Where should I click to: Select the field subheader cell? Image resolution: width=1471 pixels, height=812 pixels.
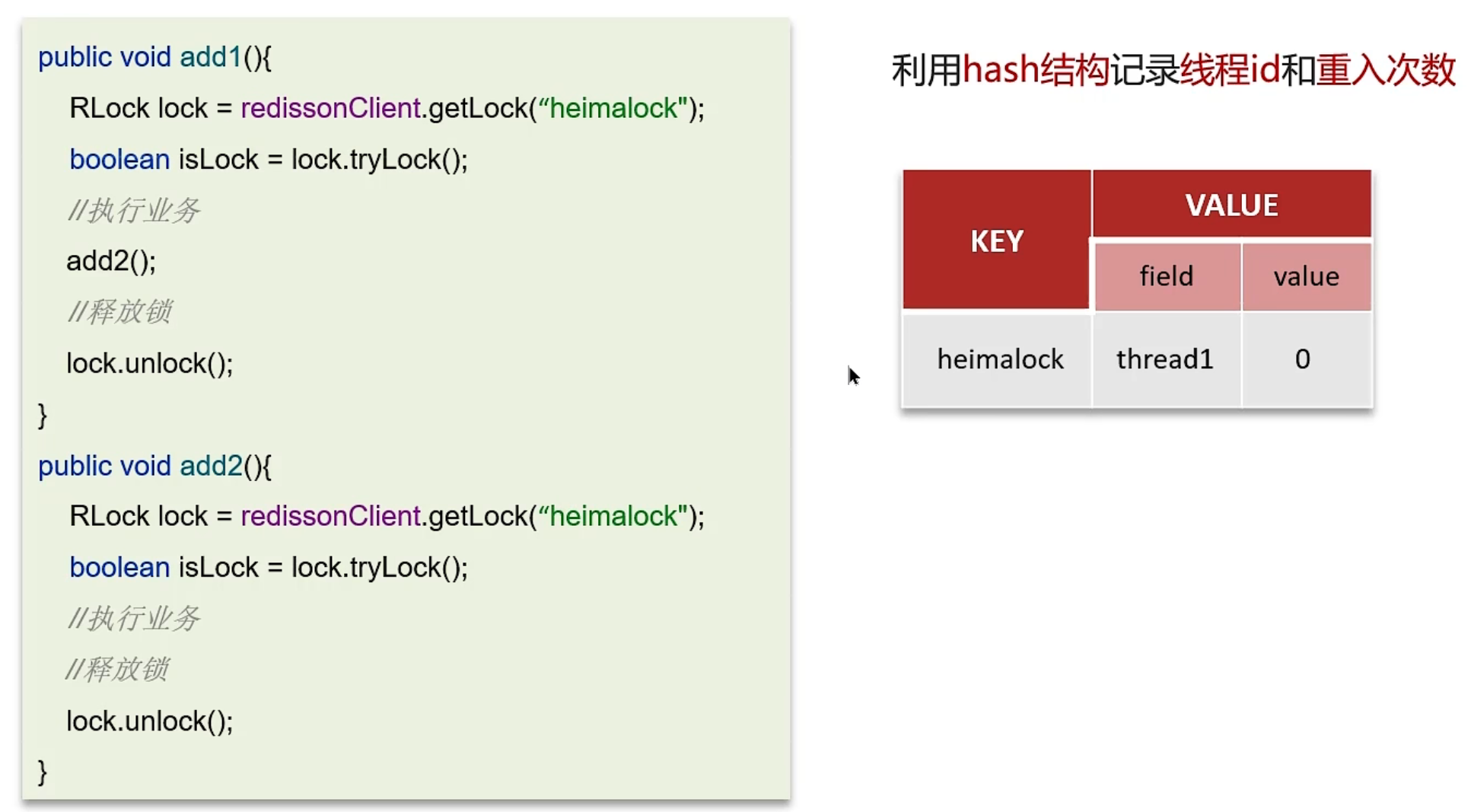coord(1166,276)
